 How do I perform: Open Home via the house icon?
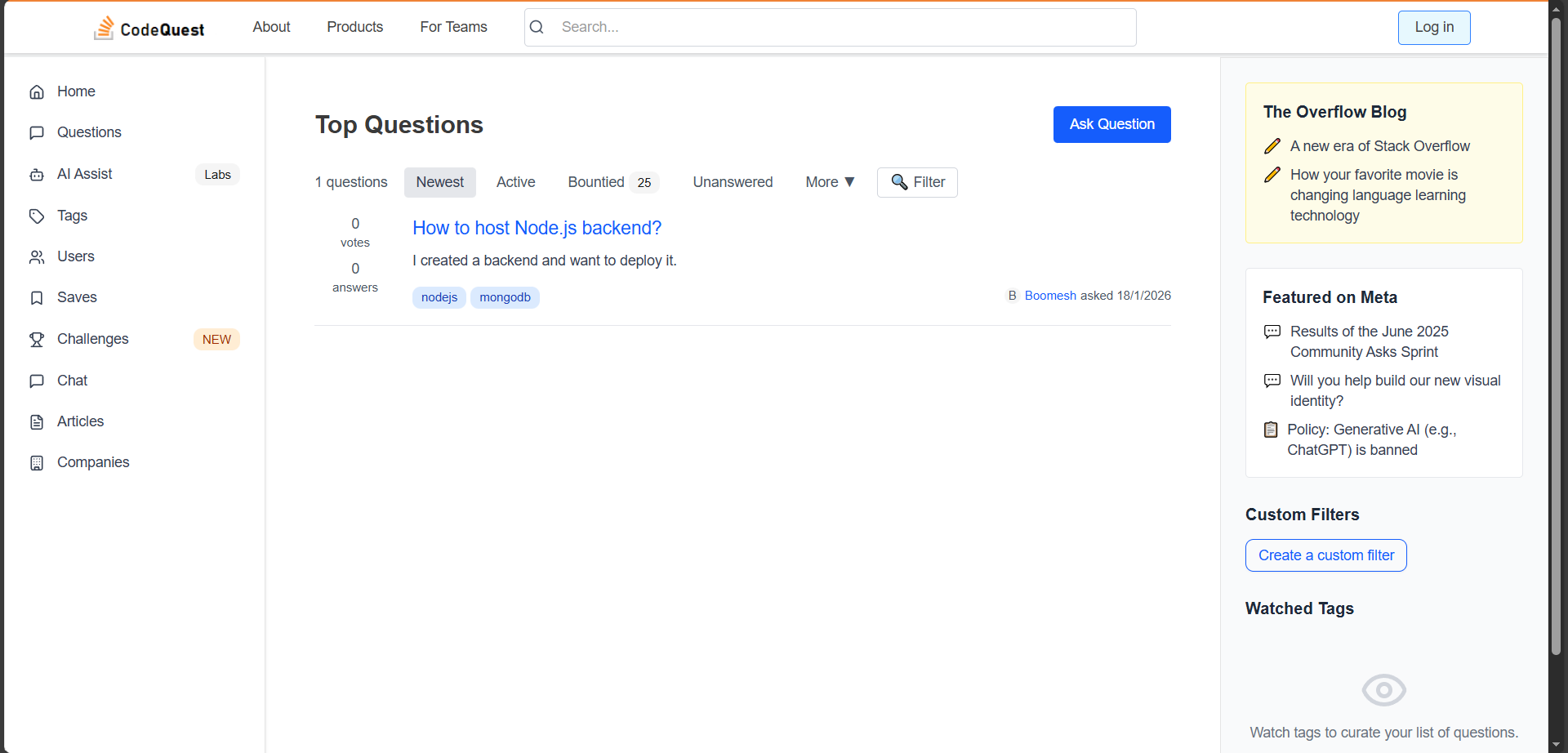(x=37, y=92)
